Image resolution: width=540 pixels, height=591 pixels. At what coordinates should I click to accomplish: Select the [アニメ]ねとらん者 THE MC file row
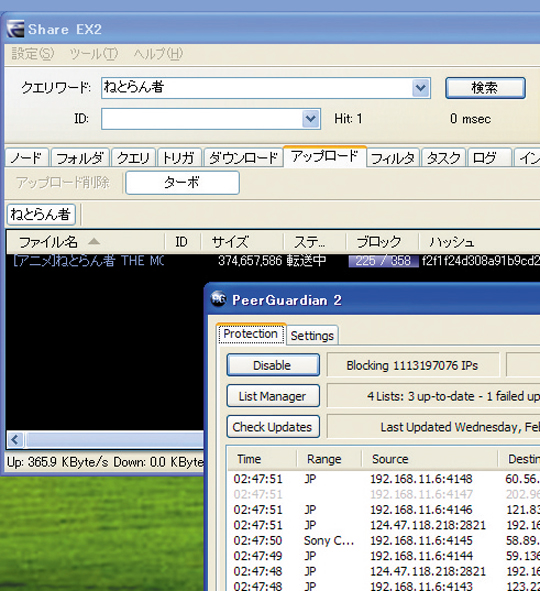(x=274, y=261)
